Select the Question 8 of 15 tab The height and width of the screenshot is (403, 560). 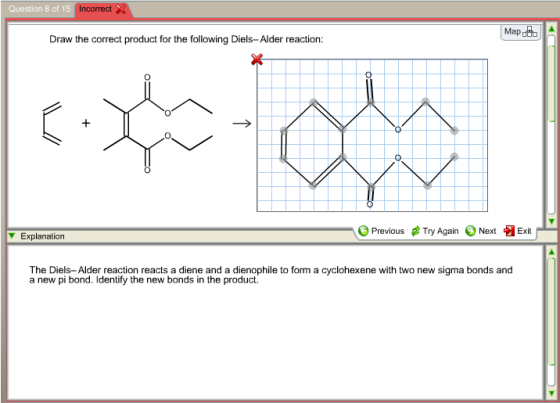(x=39, y=9)
